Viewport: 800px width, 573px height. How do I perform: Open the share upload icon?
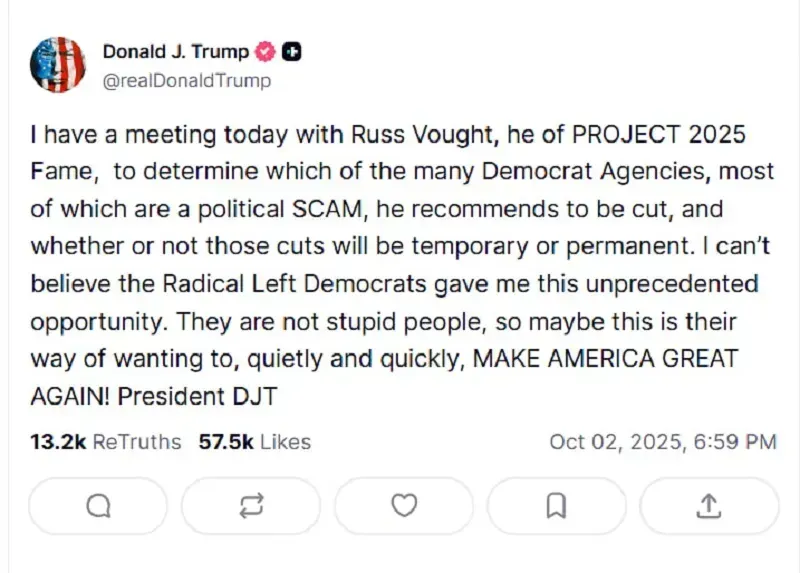pyautogui.click(x=708, y=507)
